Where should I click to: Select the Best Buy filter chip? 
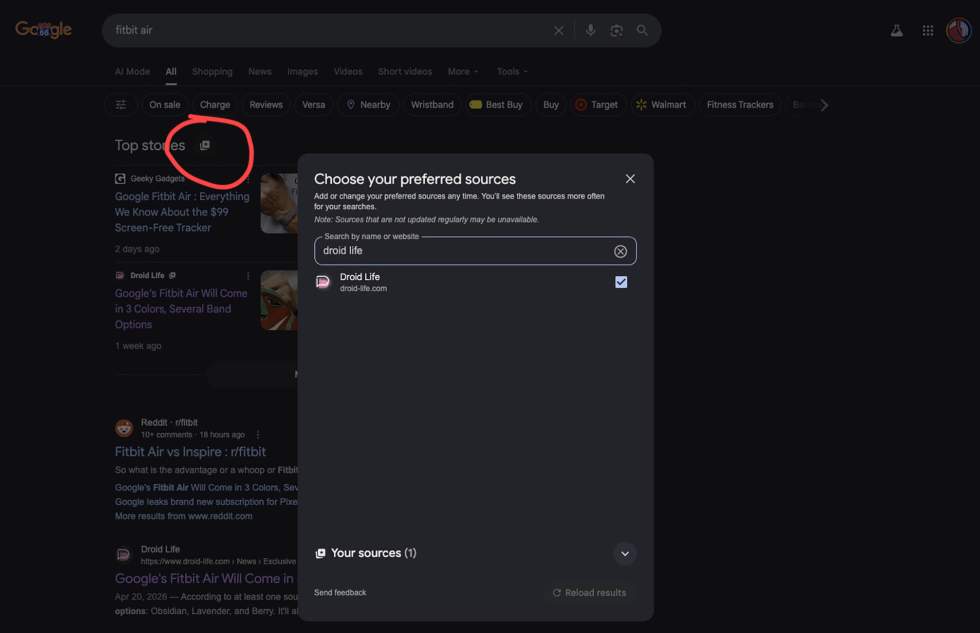pyautogui.click(x=496, y=105)
